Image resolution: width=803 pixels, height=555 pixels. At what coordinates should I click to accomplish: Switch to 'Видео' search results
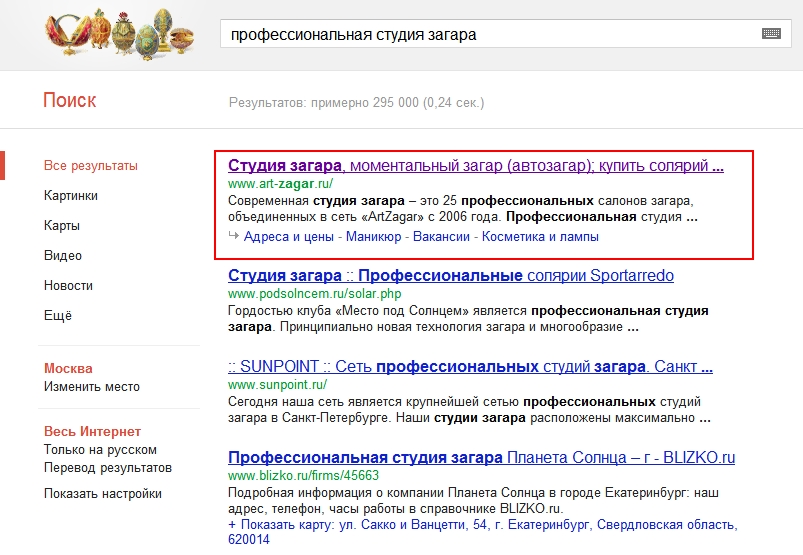pos(63,255)
